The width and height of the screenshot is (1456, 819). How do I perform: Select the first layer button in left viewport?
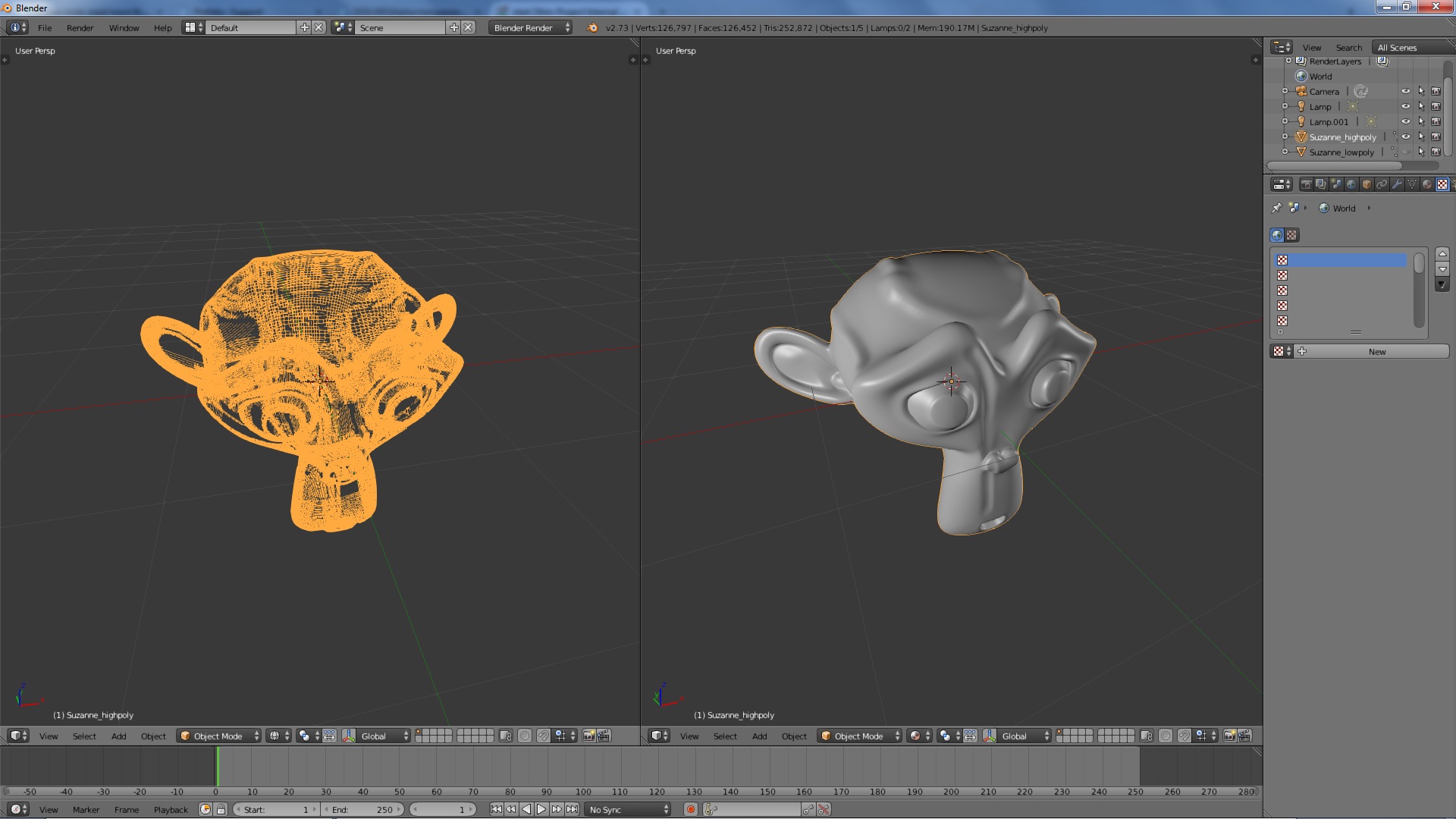tap(418, 732)
